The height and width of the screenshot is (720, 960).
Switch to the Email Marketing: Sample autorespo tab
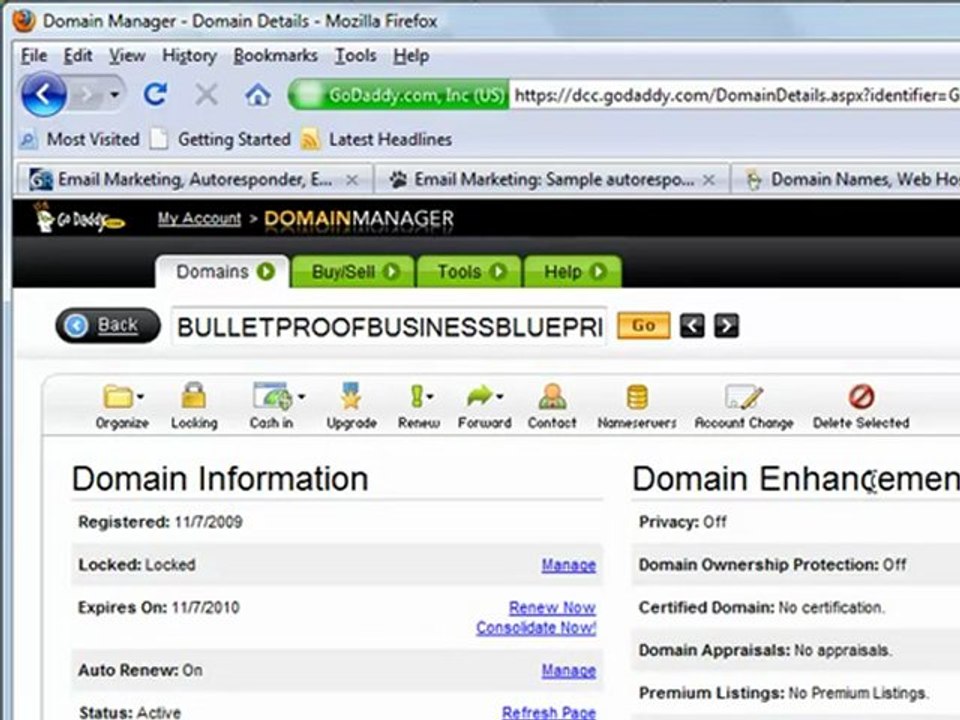[551, 179]
